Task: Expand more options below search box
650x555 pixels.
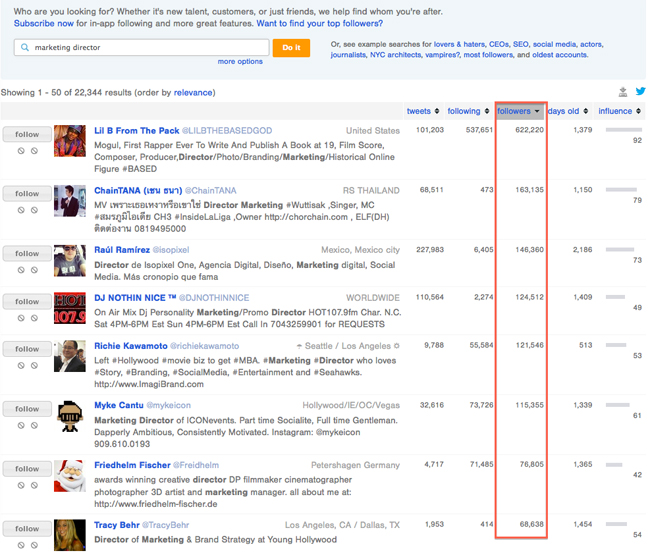Action: [240, 61]
